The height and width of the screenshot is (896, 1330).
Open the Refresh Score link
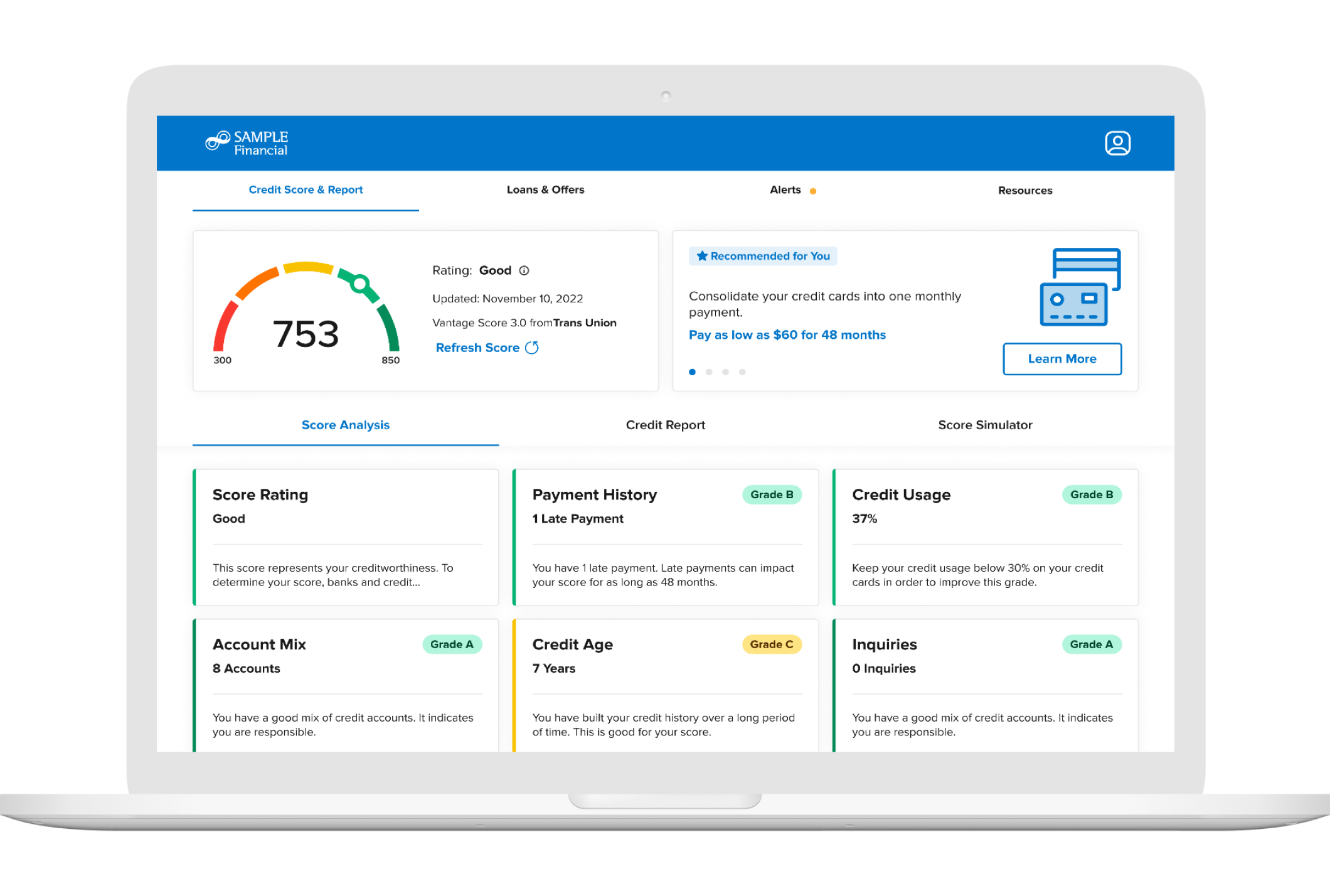pos(478,347)
